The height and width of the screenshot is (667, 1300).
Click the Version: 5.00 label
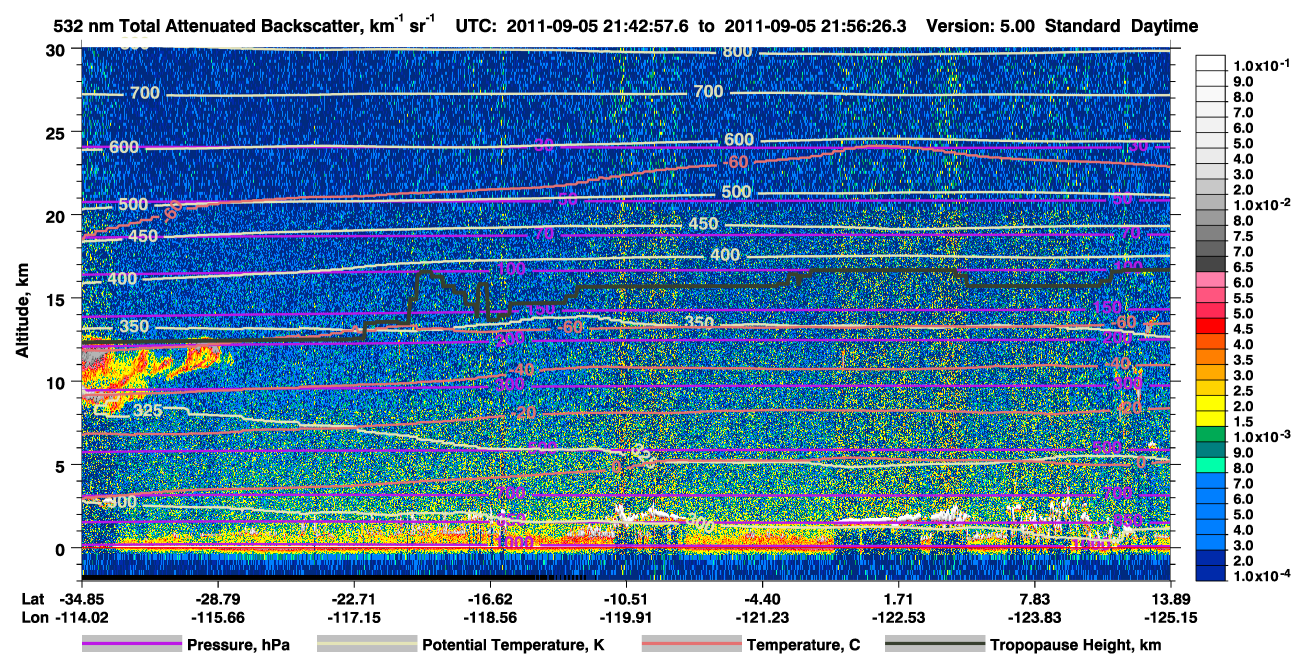(x=982, y=26)
